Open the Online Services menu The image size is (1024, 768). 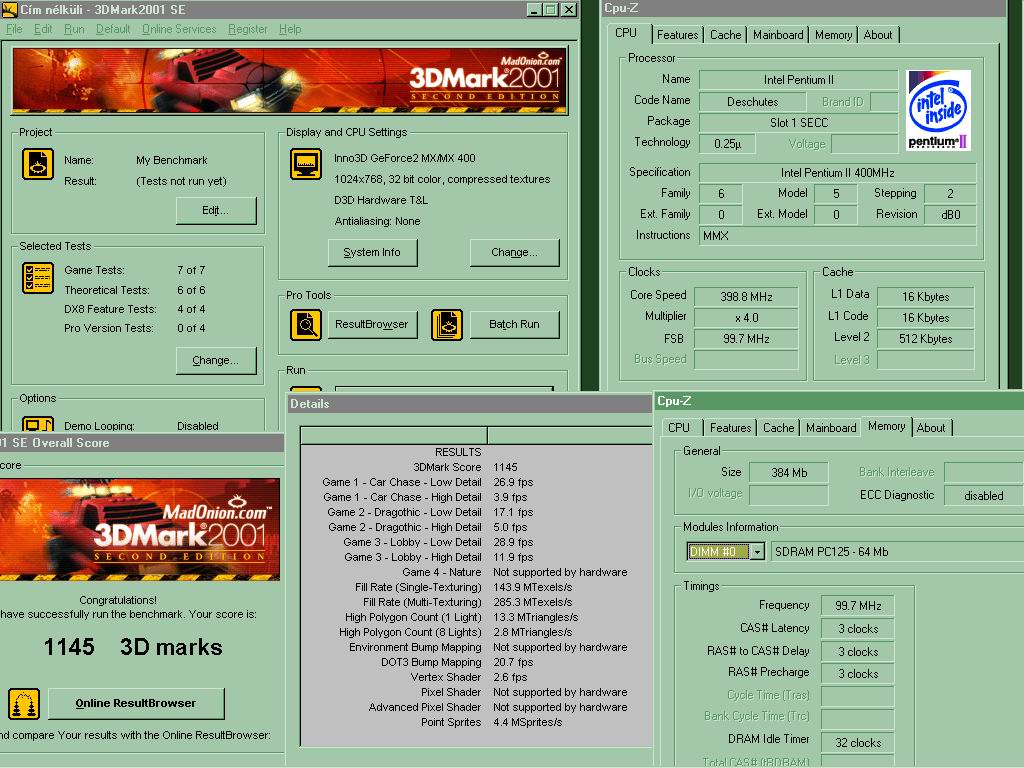click(x=179, y=29)
